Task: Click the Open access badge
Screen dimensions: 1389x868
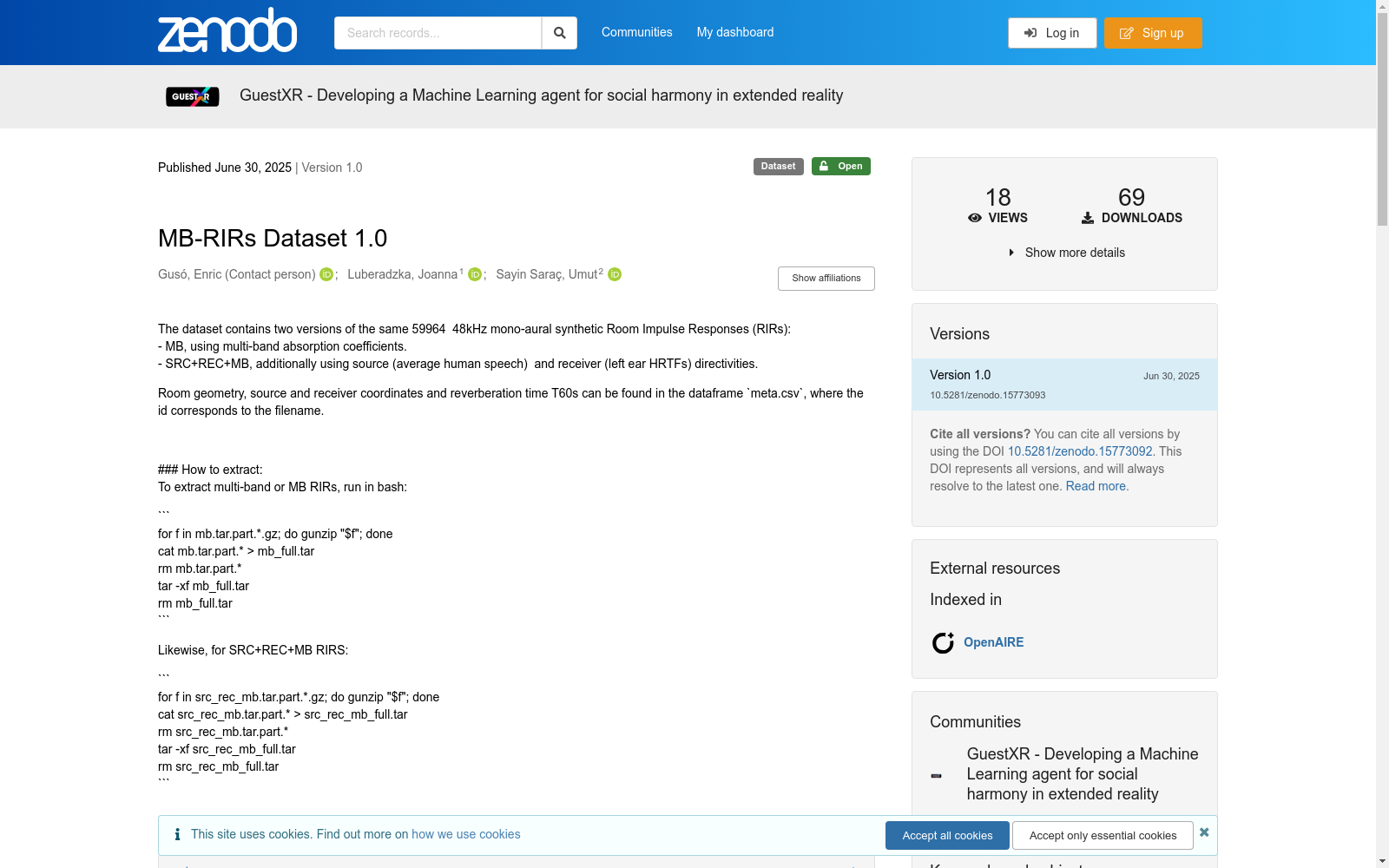Action: click(841, 167)
